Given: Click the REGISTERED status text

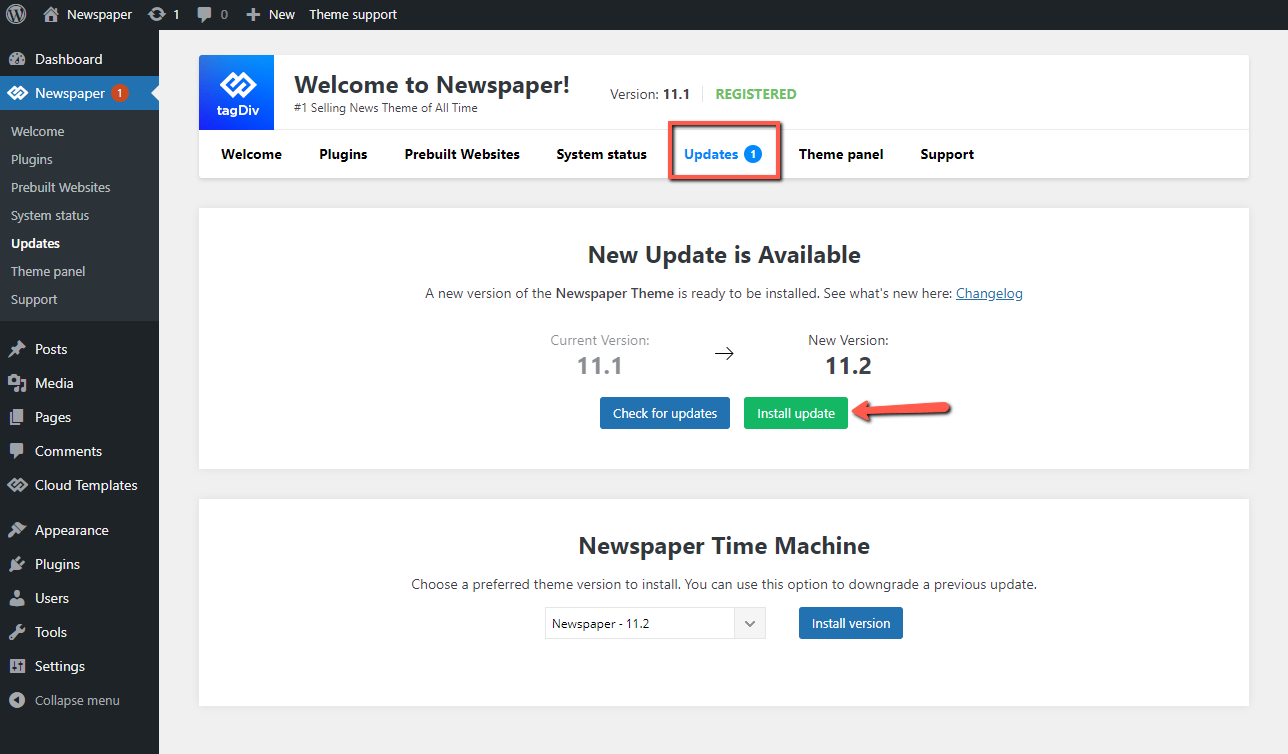Looking at the screenshot, I should click(x=756, y=94).
